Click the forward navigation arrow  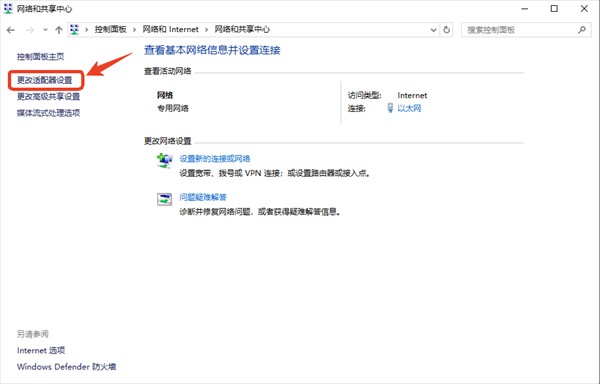pyautogui.click(x=30, y=30)
